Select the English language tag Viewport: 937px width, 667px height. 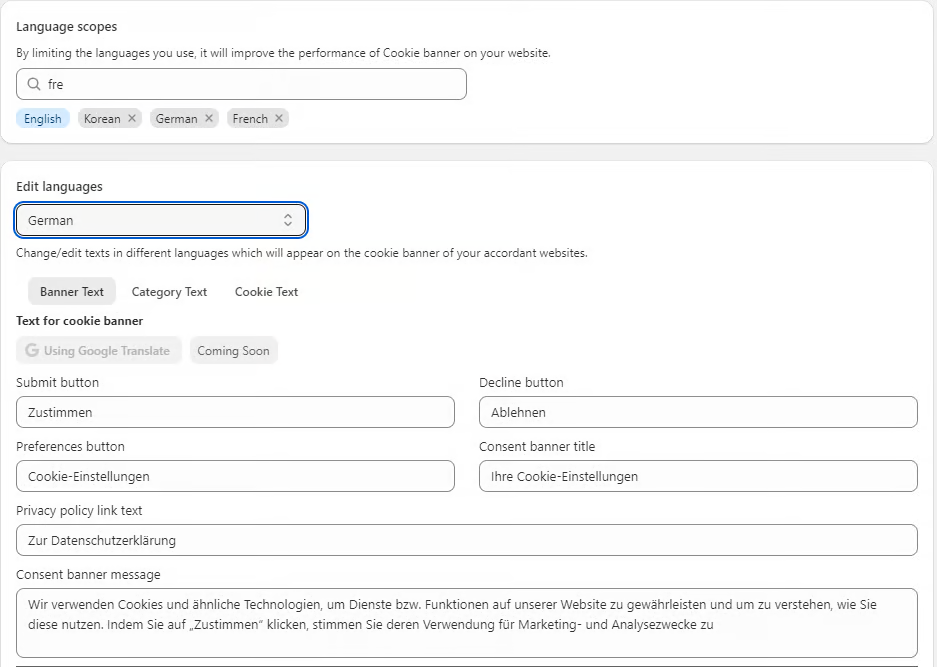(43, 119)
